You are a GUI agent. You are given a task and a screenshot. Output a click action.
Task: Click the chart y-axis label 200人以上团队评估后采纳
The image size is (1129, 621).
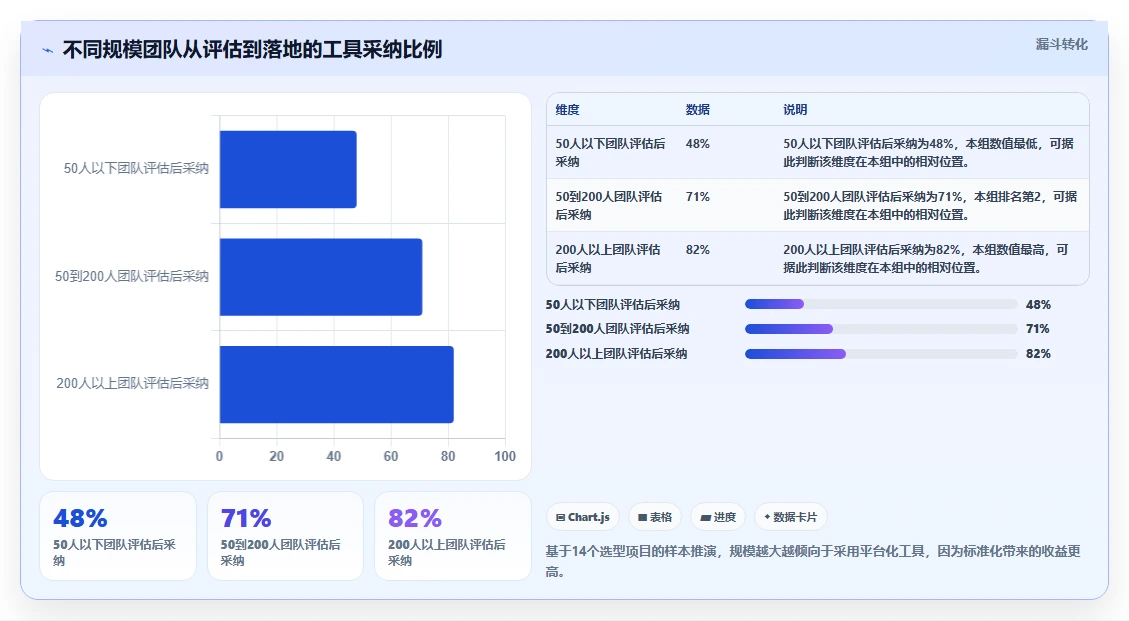(132, 383)
